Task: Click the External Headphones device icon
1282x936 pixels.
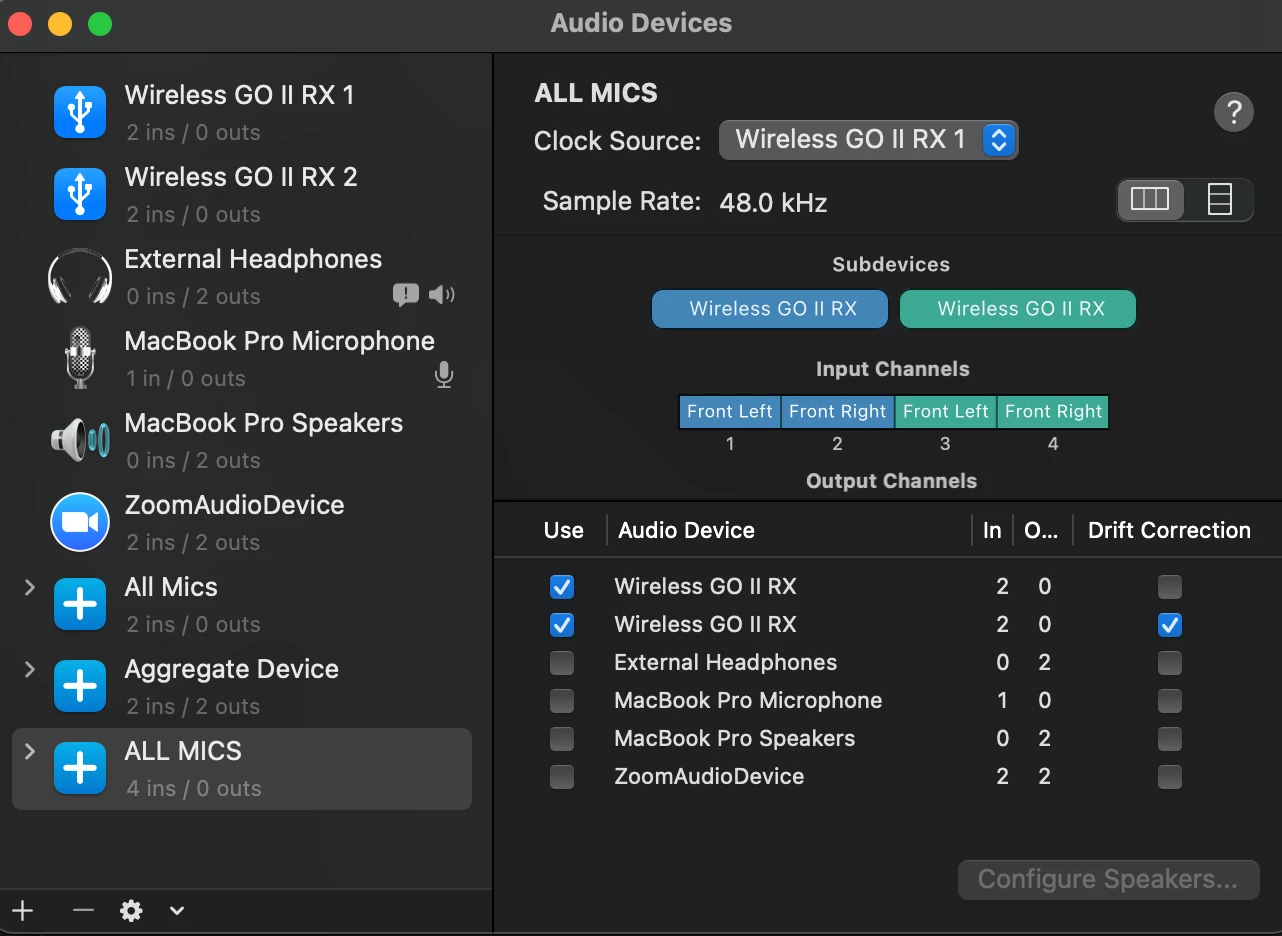Action: (80, 276)
